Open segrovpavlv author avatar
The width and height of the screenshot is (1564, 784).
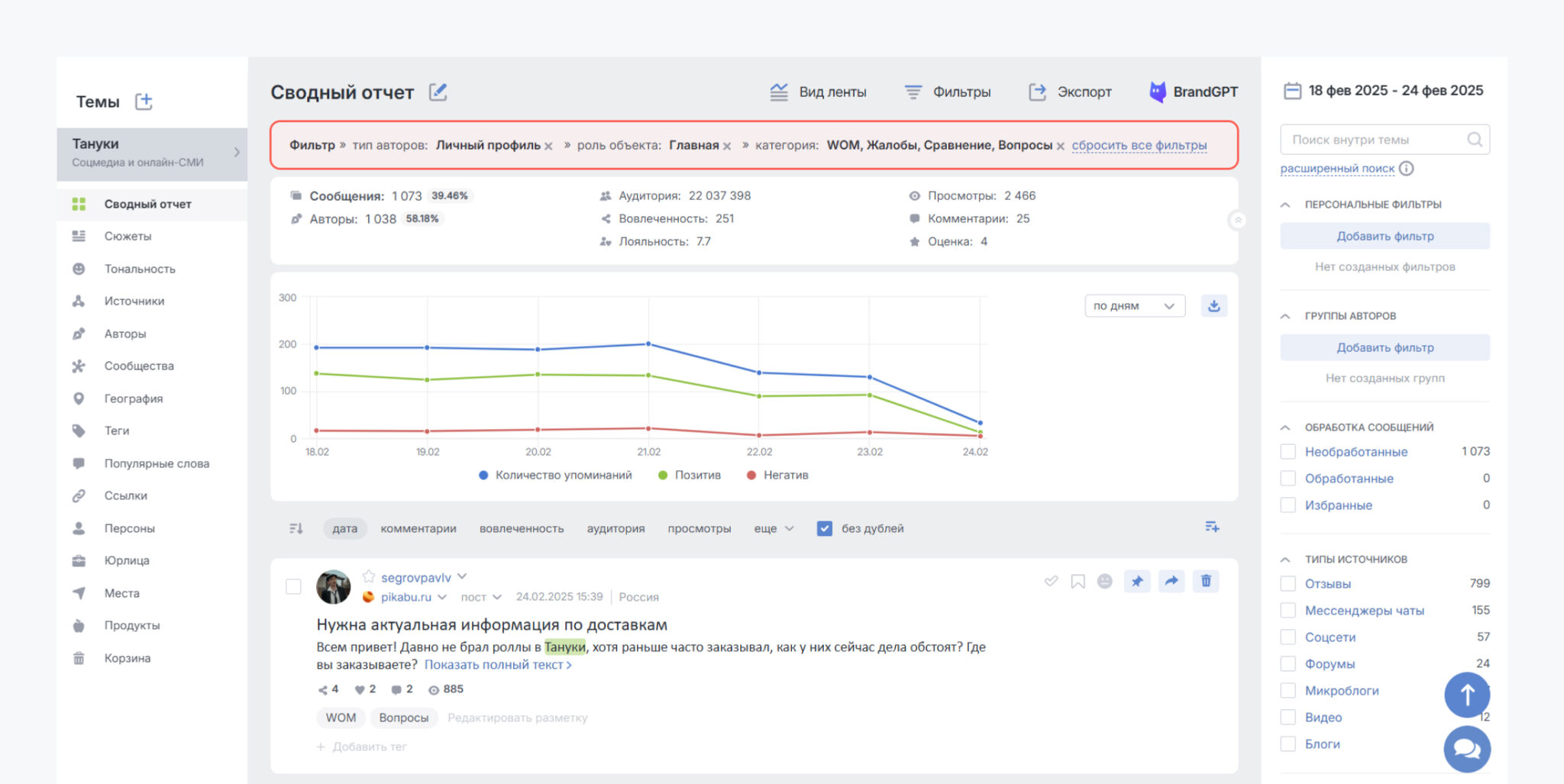click(x=334, y=586)
